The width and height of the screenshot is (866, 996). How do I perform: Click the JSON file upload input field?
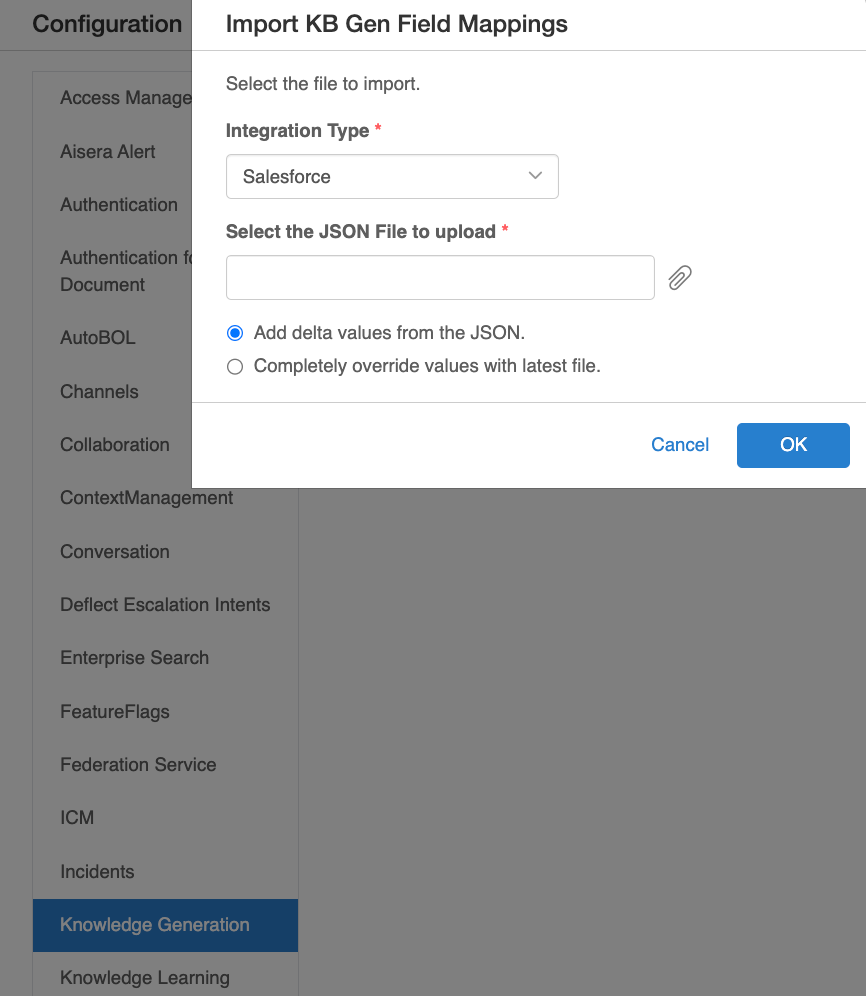coord(440,278)
